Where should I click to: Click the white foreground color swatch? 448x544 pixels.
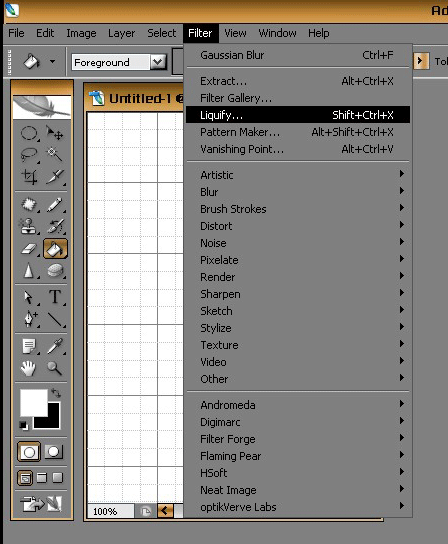point(33,401)
